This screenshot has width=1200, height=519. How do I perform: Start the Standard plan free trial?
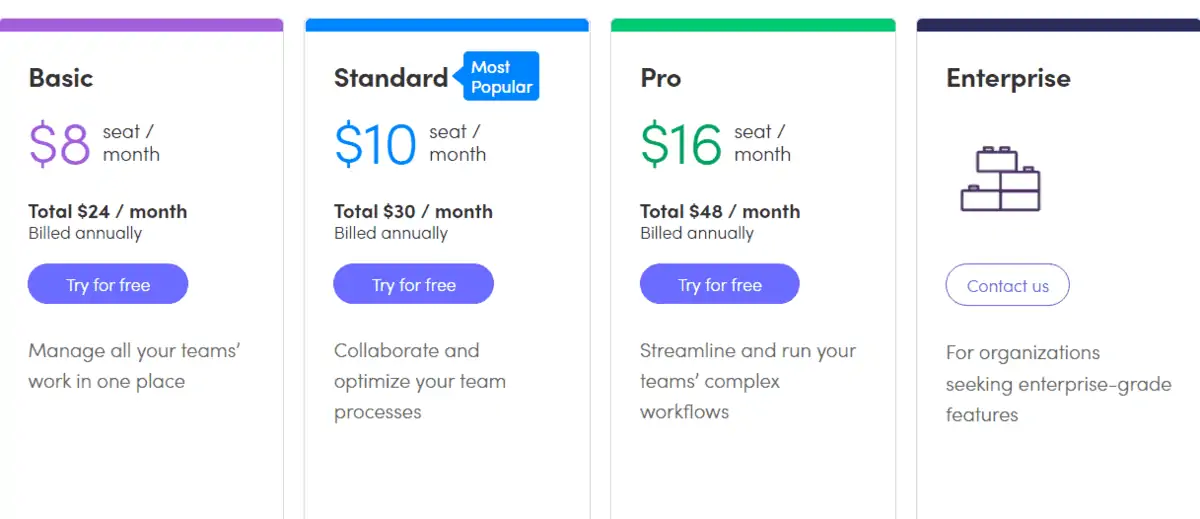(414, 284)
